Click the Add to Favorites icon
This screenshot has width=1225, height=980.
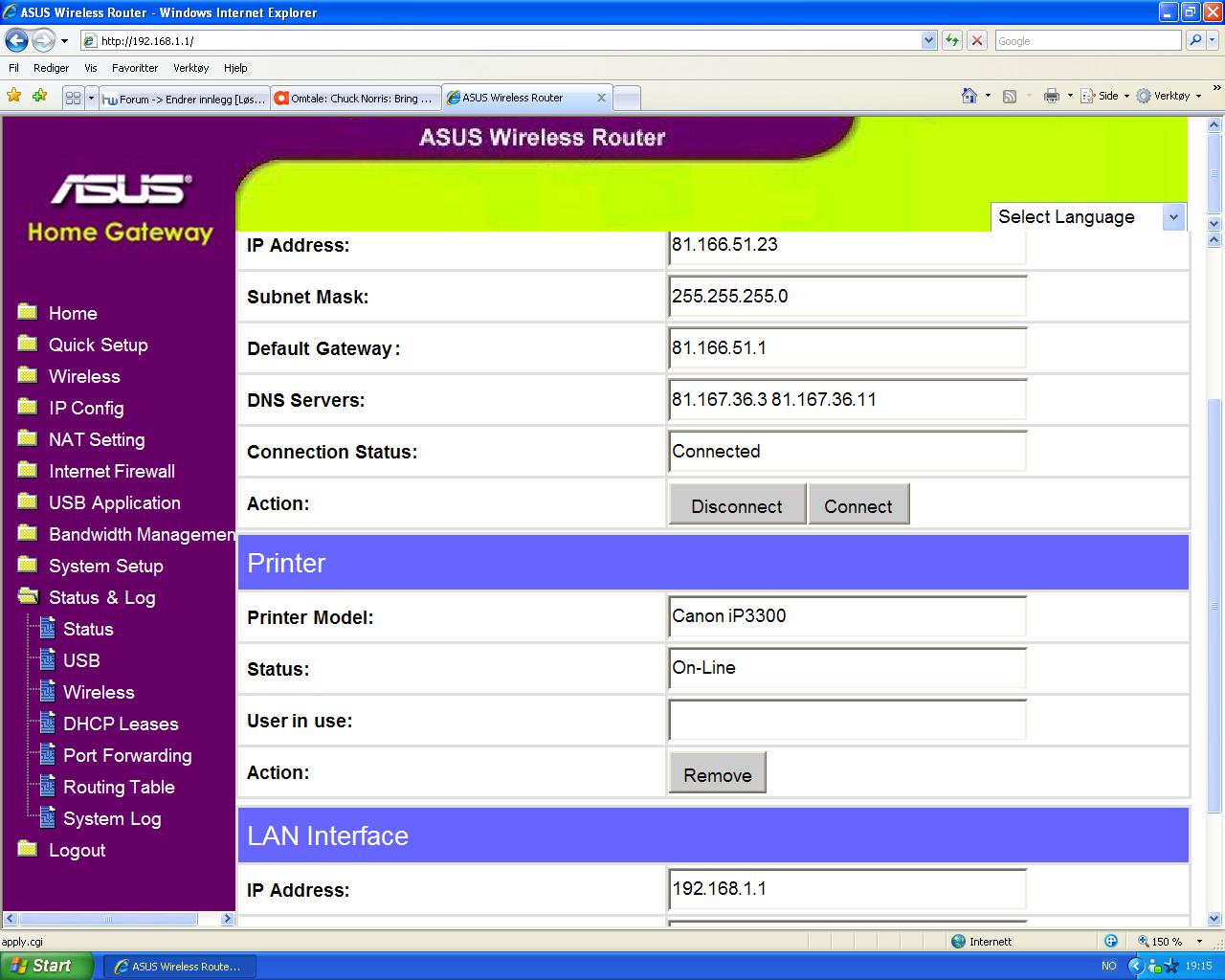tap(39, 96)
